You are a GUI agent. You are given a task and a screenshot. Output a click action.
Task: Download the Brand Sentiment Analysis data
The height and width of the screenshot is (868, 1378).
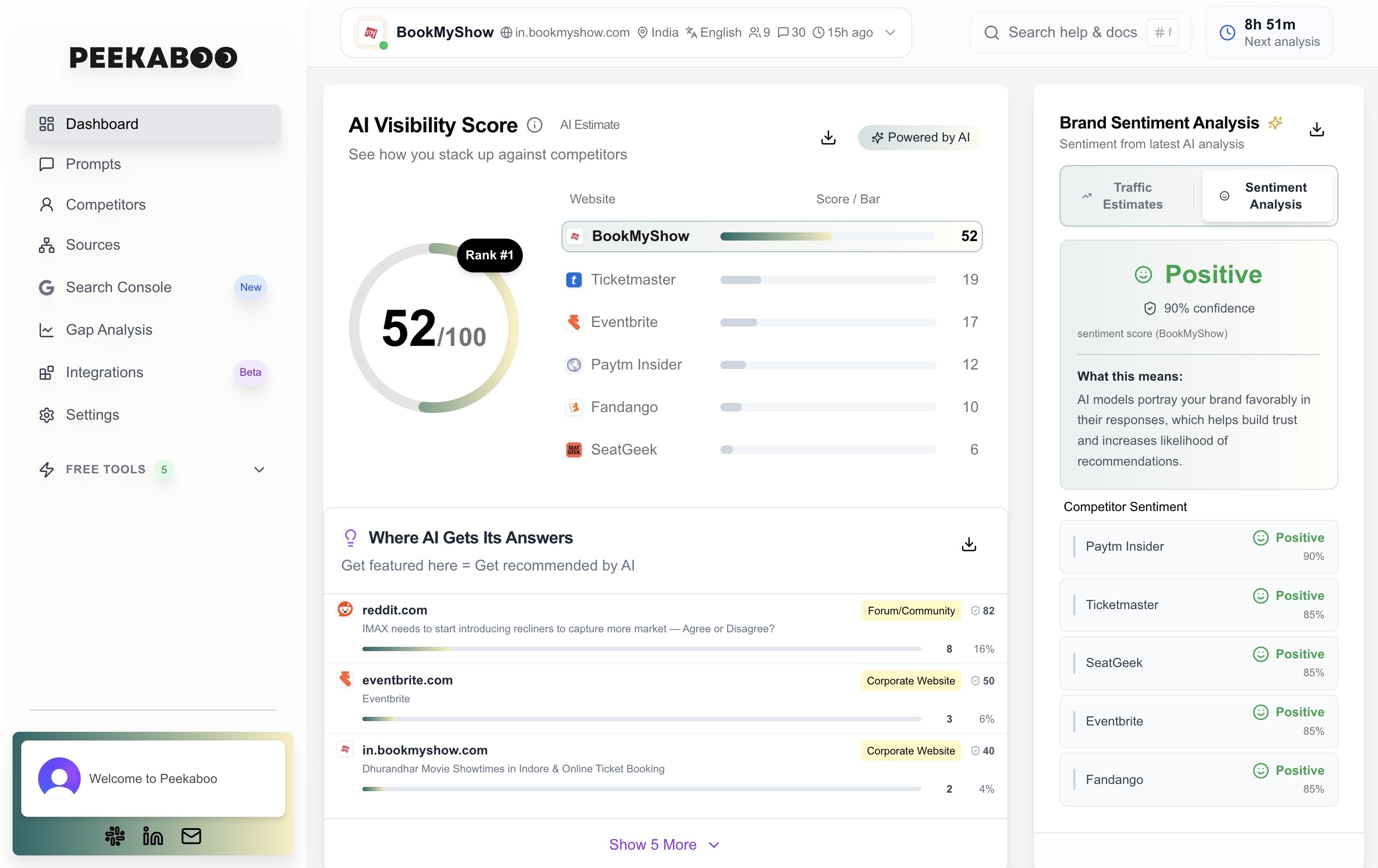pyautogui.click(x=1317, y=129)
